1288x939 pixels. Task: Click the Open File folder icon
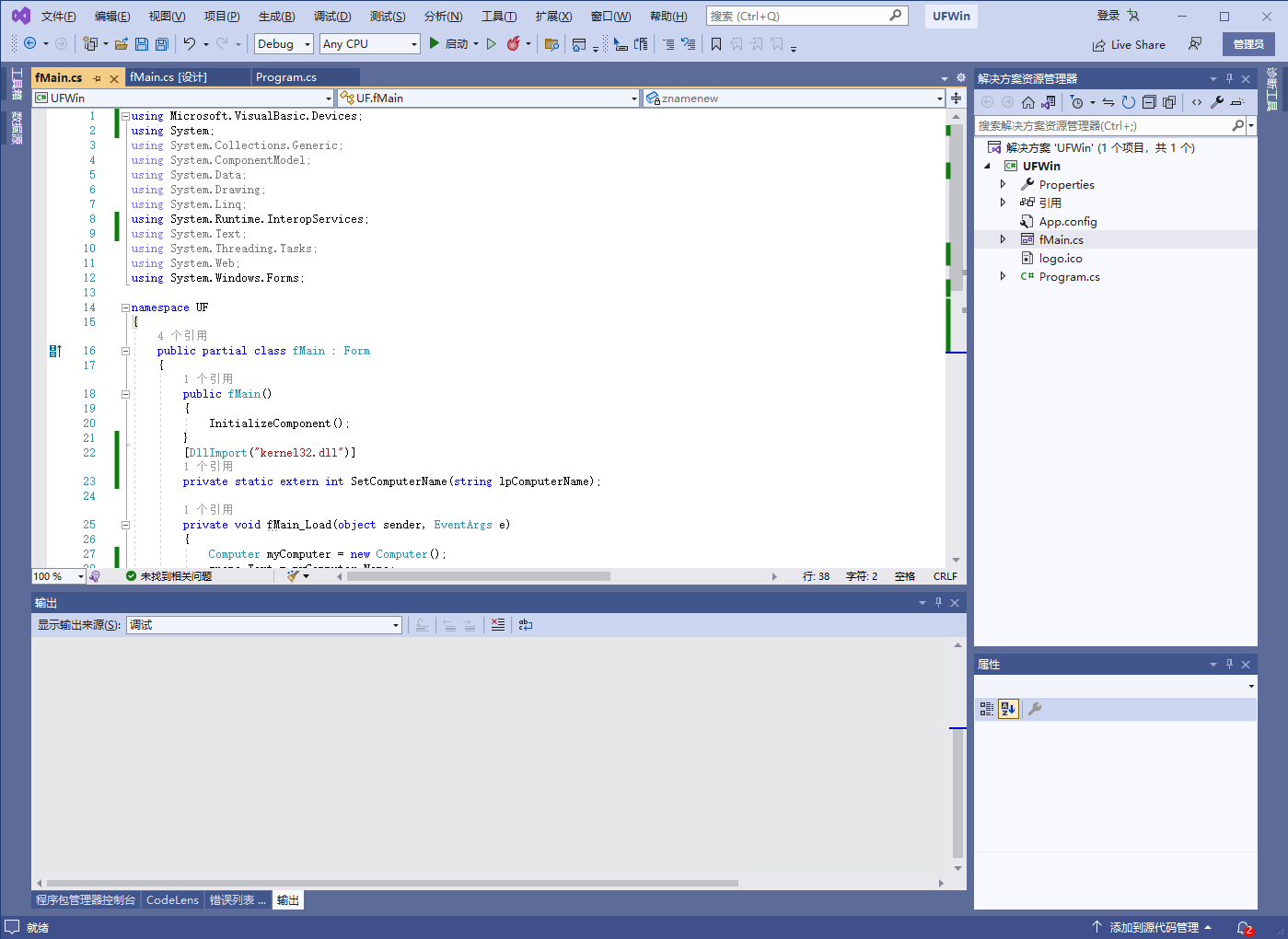pyautogui.click(x=122, y=44)
